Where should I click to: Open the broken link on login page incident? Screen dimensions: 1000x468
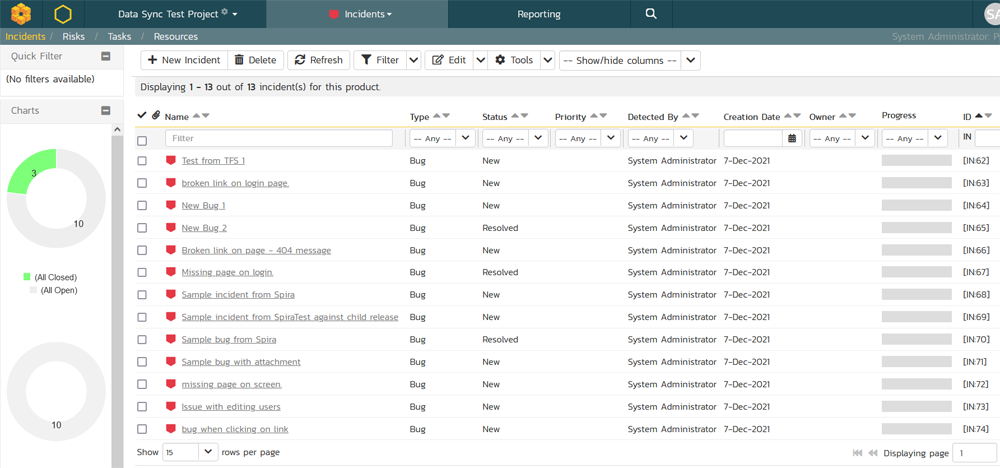(235, 183)
